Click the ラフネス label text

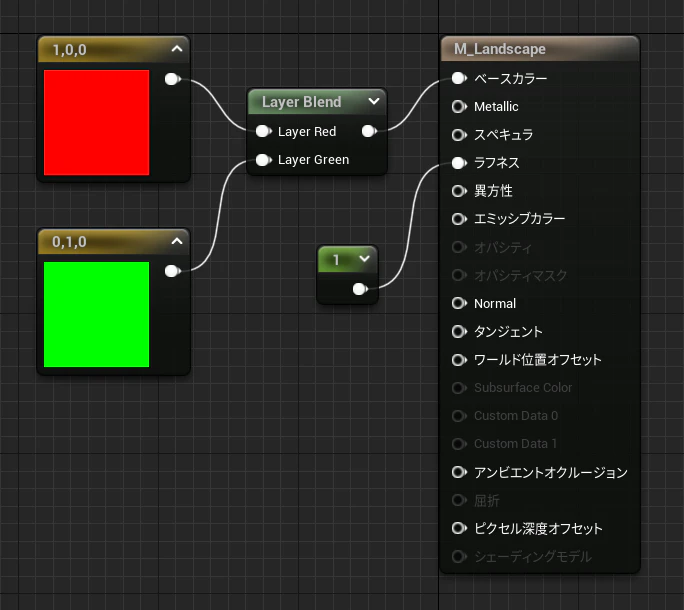tap(496, 163)
